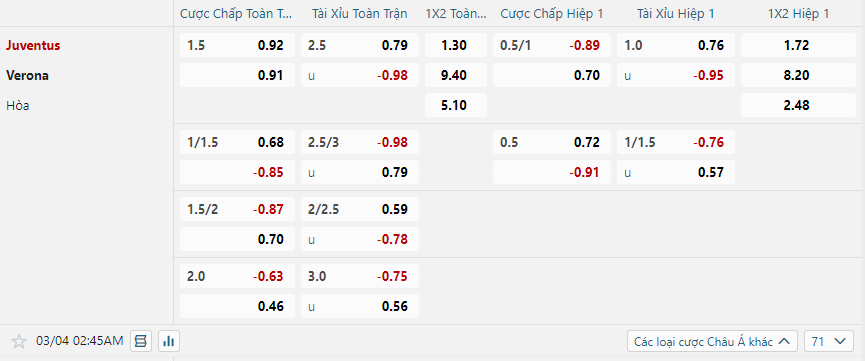865x361 pixels.
Task: Collapse the Các loại cược Châu Á khác list
Action: click(712, 342)
